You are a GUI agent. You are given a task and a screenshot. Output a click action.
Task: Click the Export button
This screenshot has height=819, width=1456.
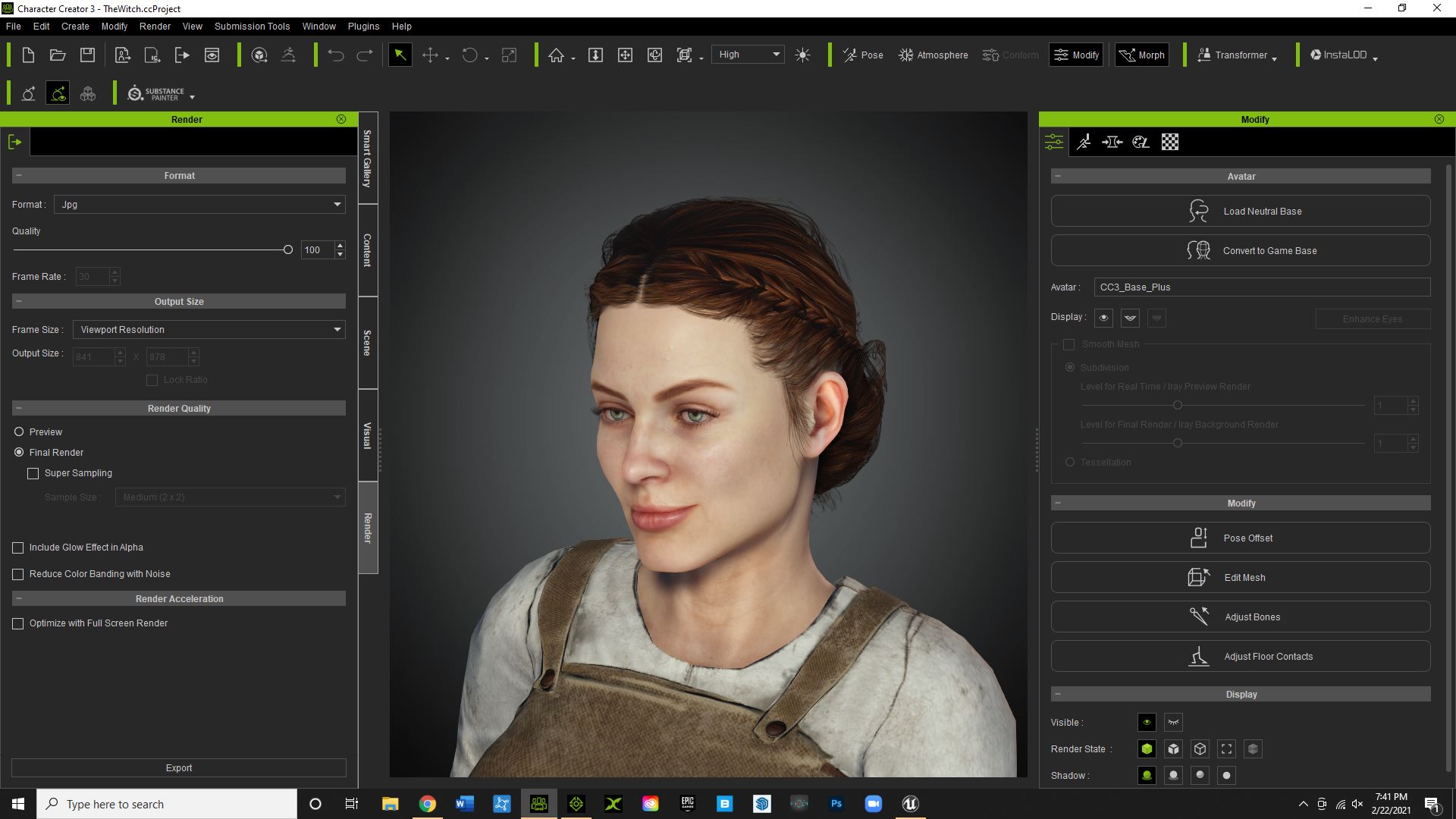(x=179, y=767)
